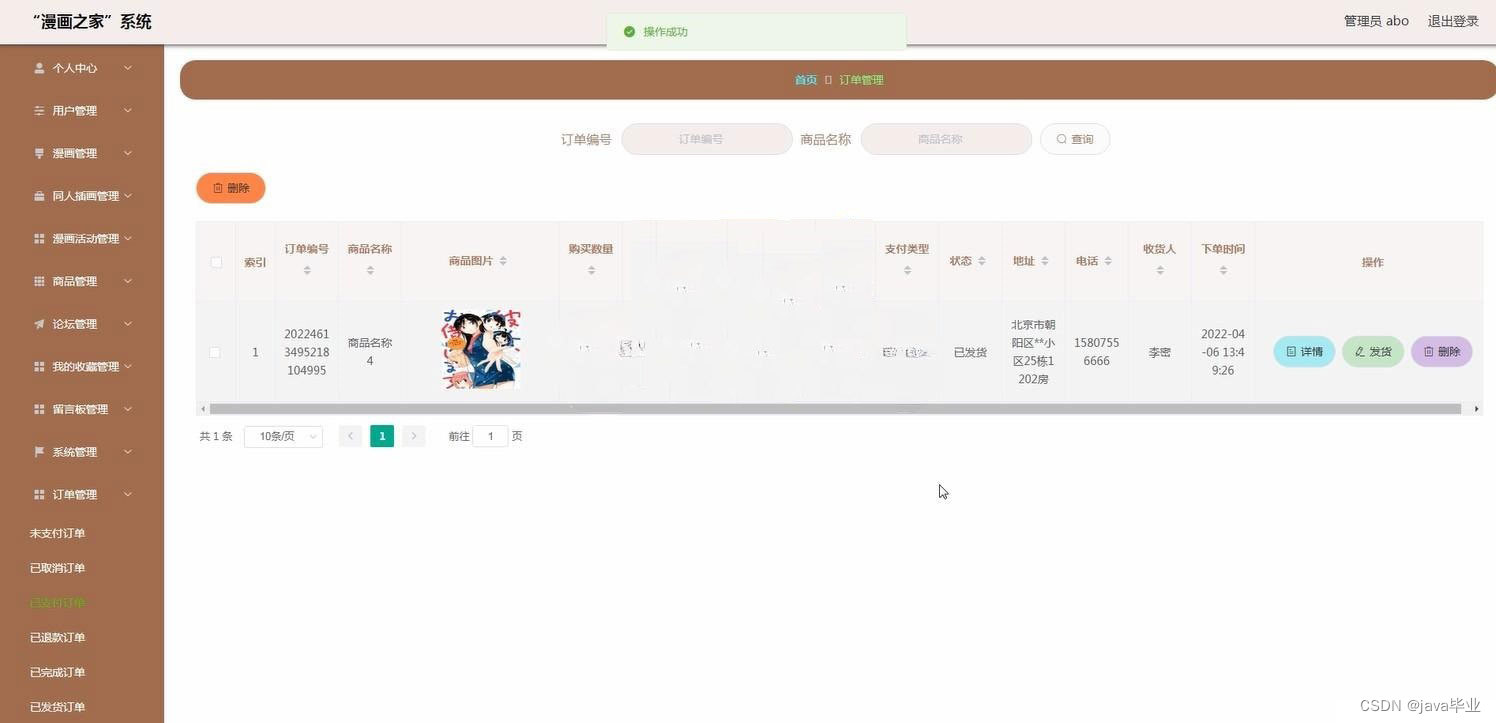Click the orange 删除 batch delete button
1496x723 pixels.
pyautogui.click(x=231, y=188)
